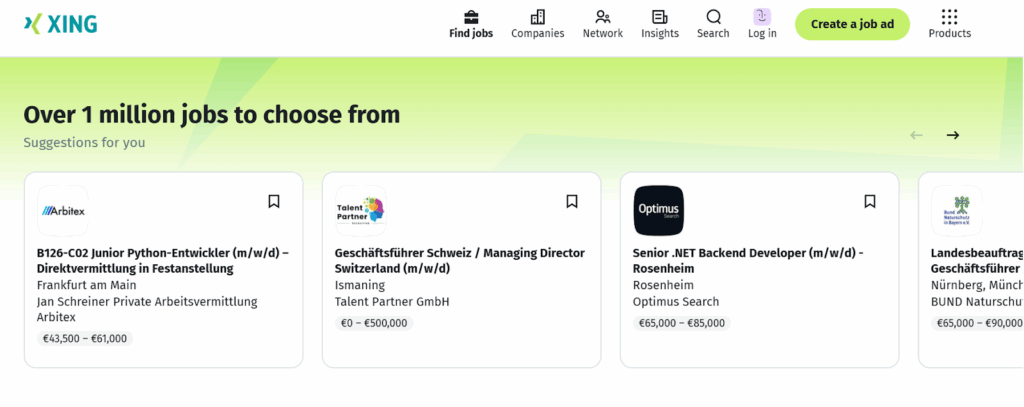Open Senior .NET Backend Developer job listing
1024x407 pixels.
click(x=748, y=253)
